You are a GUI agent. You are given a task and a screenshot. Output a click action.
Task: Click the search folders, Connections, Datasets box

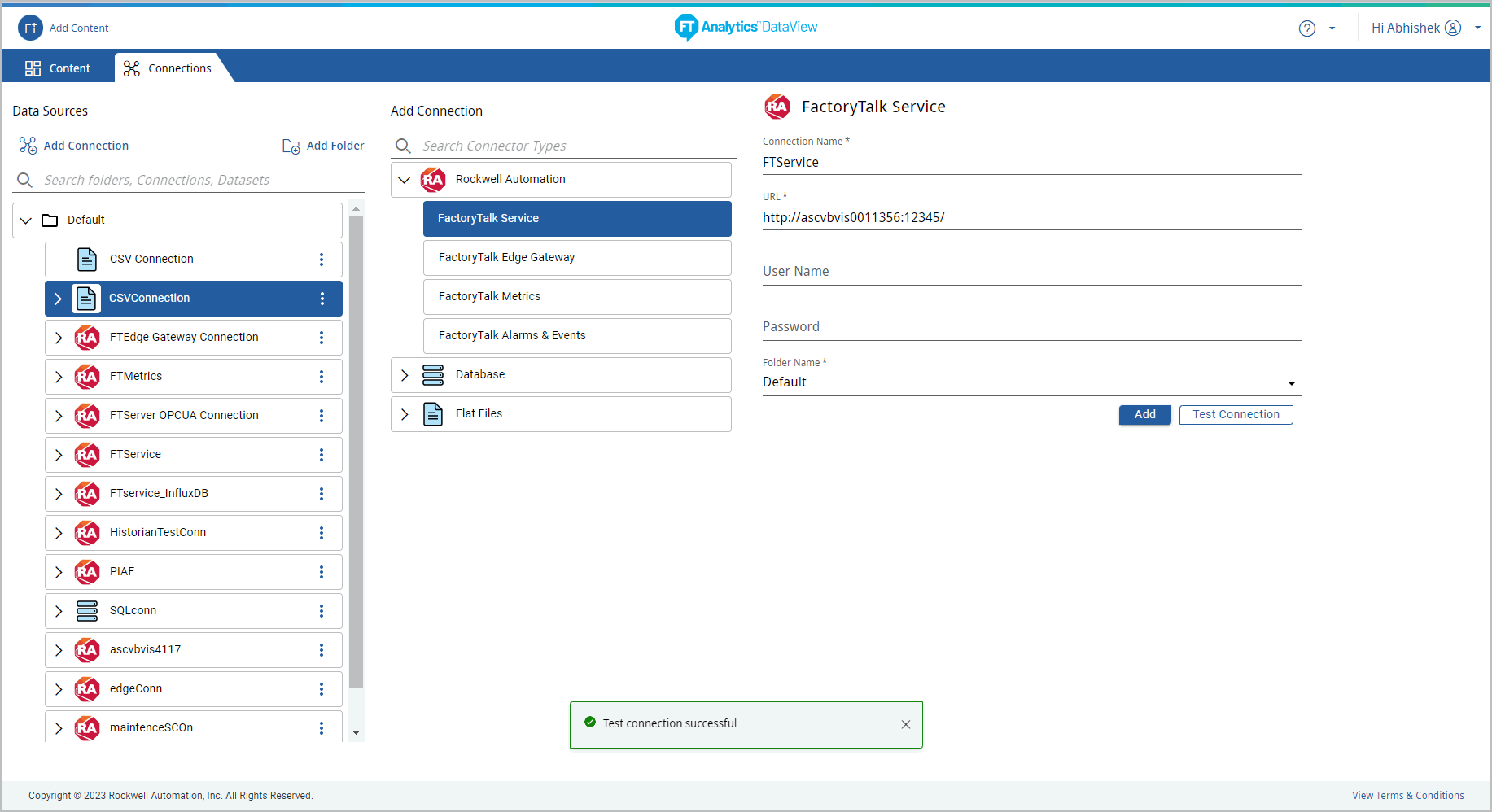pos(188,180)
